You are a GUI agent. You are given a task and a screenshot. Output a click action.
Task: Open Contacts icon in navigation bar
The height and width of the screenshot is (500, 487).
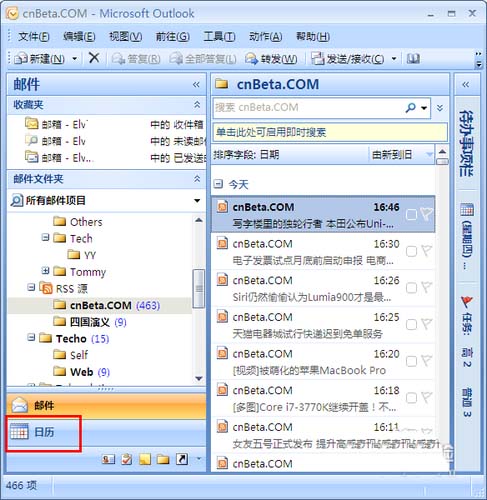click(x=108, y=460)
